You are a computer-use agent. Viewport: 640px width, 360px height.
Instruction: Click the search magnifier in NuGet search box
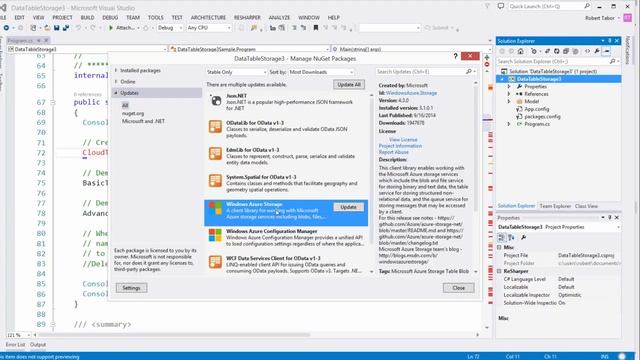(469, 71)
